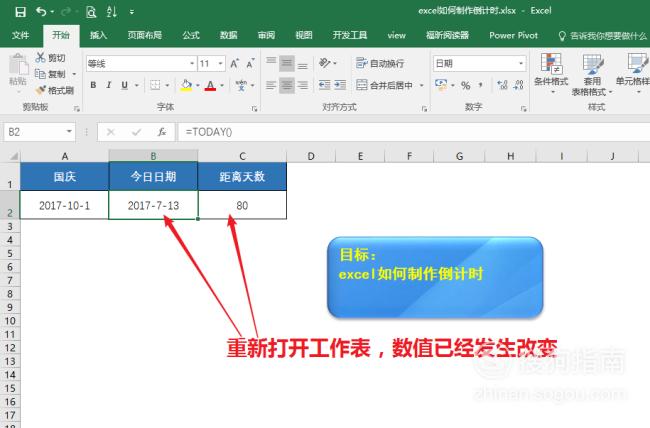Toggle Underline formatting
Screen dimensions: 650x428
[x=124, y=85]
